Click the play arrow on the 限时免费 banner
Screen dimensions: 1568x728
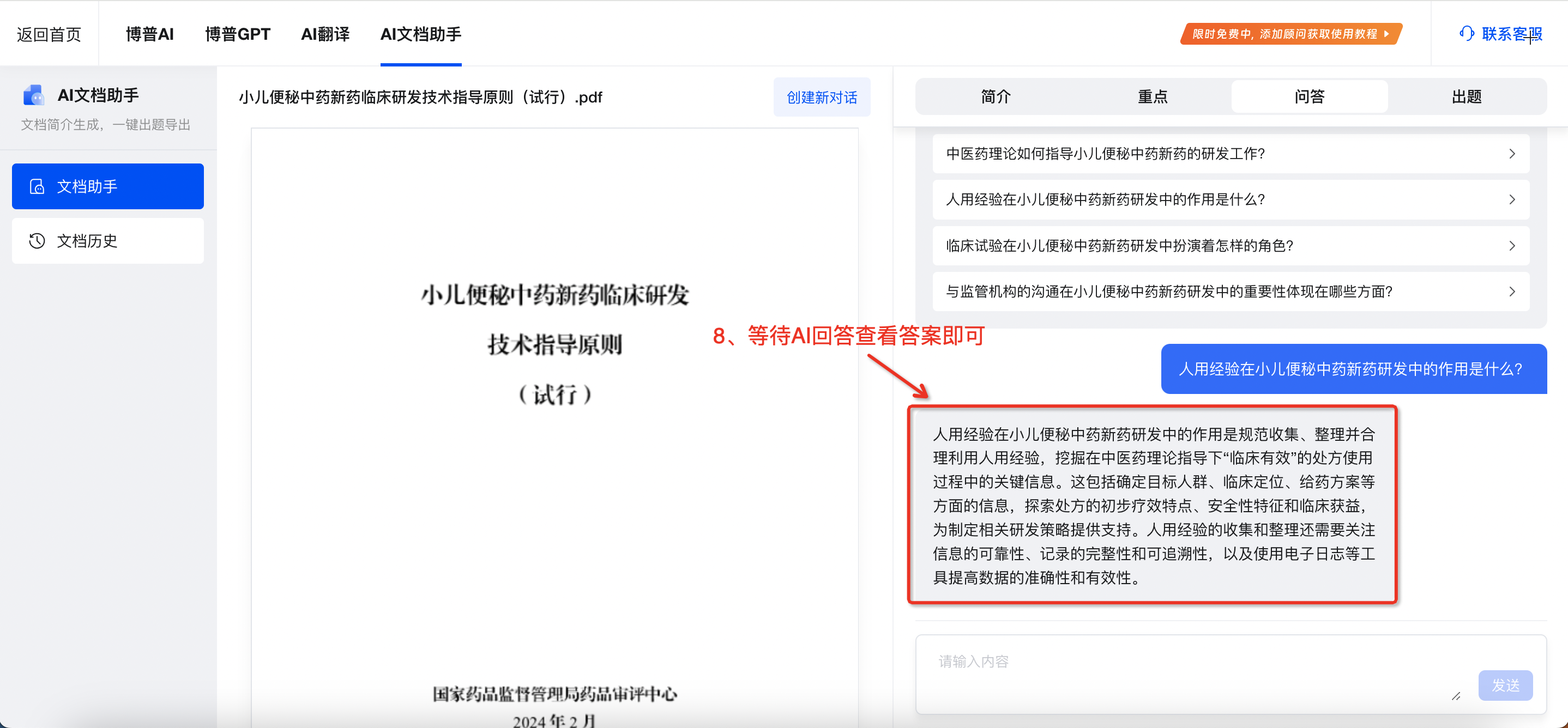(1386, 34)
